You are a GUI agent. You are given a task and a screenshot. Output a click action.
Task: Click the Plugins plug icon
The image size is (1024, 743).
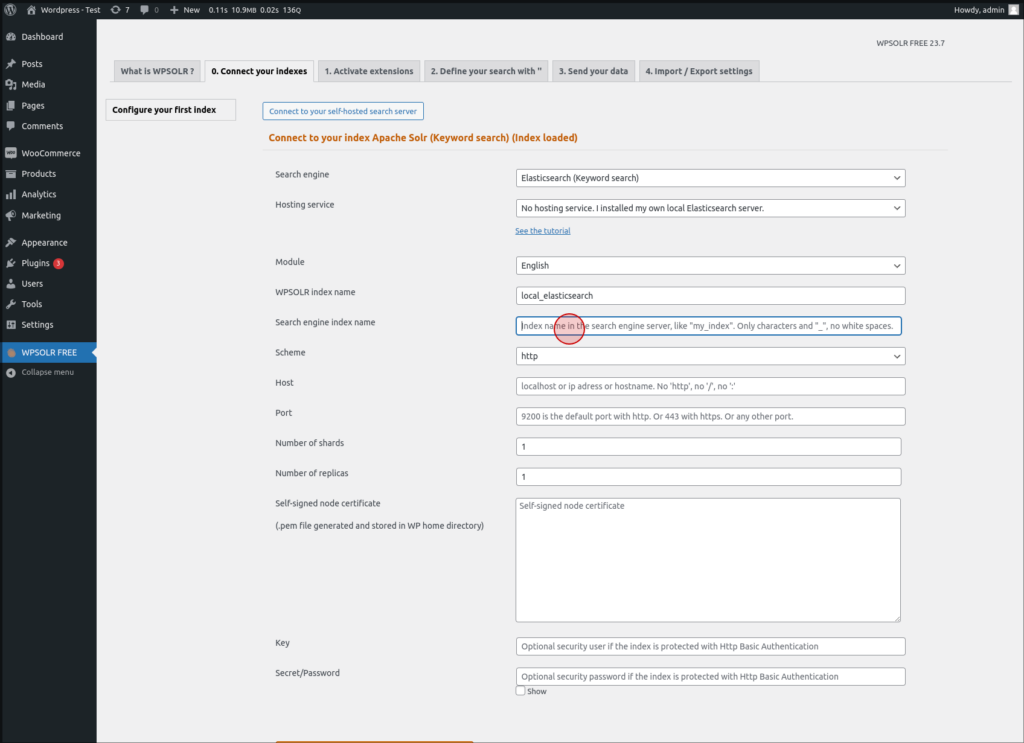[x=10, y=263]
